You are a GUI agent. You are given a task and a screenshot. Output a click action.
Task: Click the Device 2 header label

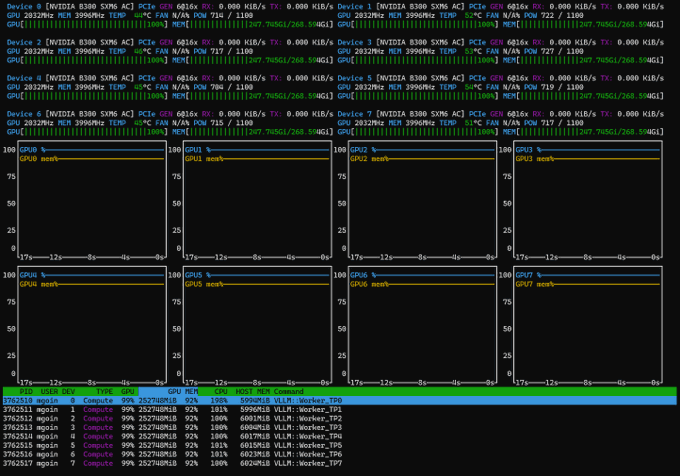(x=24, y=42)
